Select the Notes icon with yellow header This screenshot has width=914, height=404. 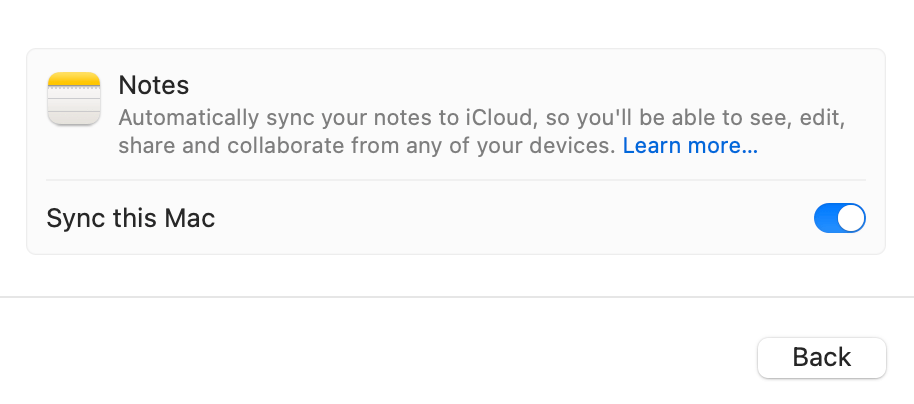point(74,99)
